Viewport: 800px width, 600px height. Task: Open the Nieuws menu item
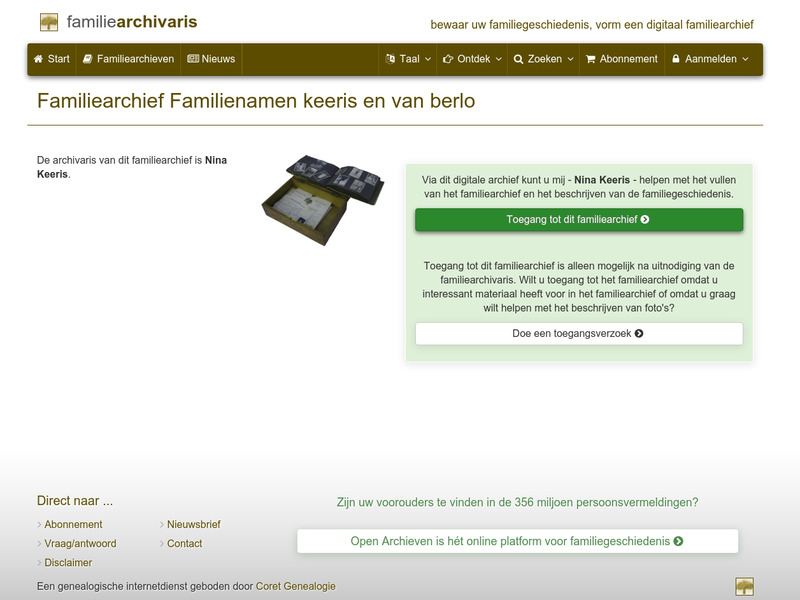[x=211, y=59]
